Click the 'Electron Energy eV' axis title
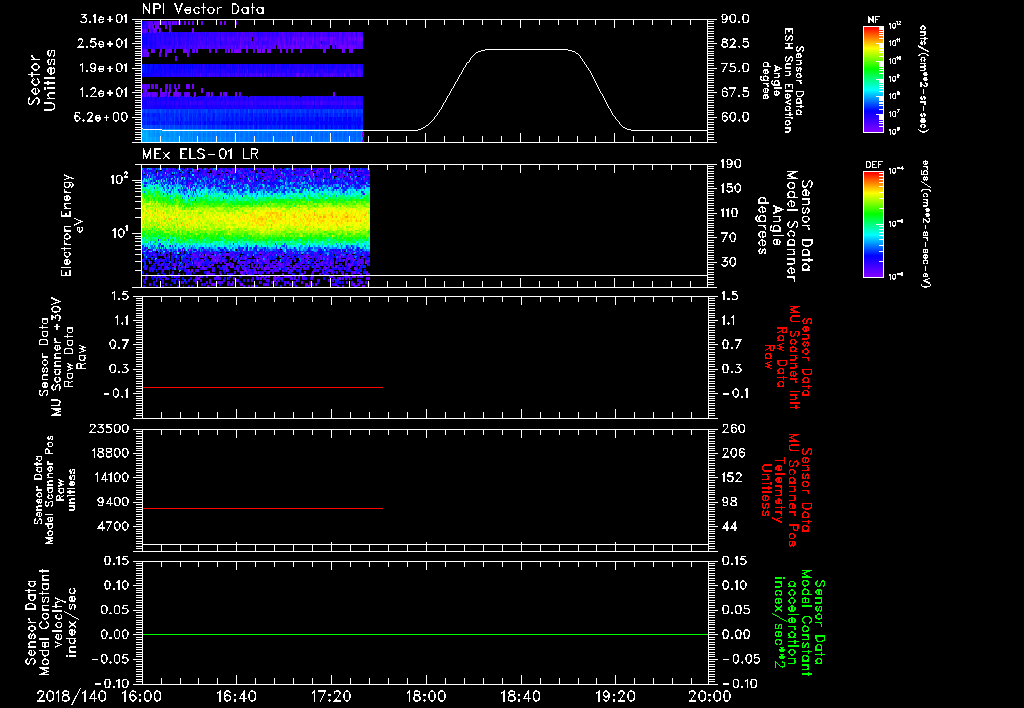Screen dimensions: 1024x708 click(x=72, y=225)
